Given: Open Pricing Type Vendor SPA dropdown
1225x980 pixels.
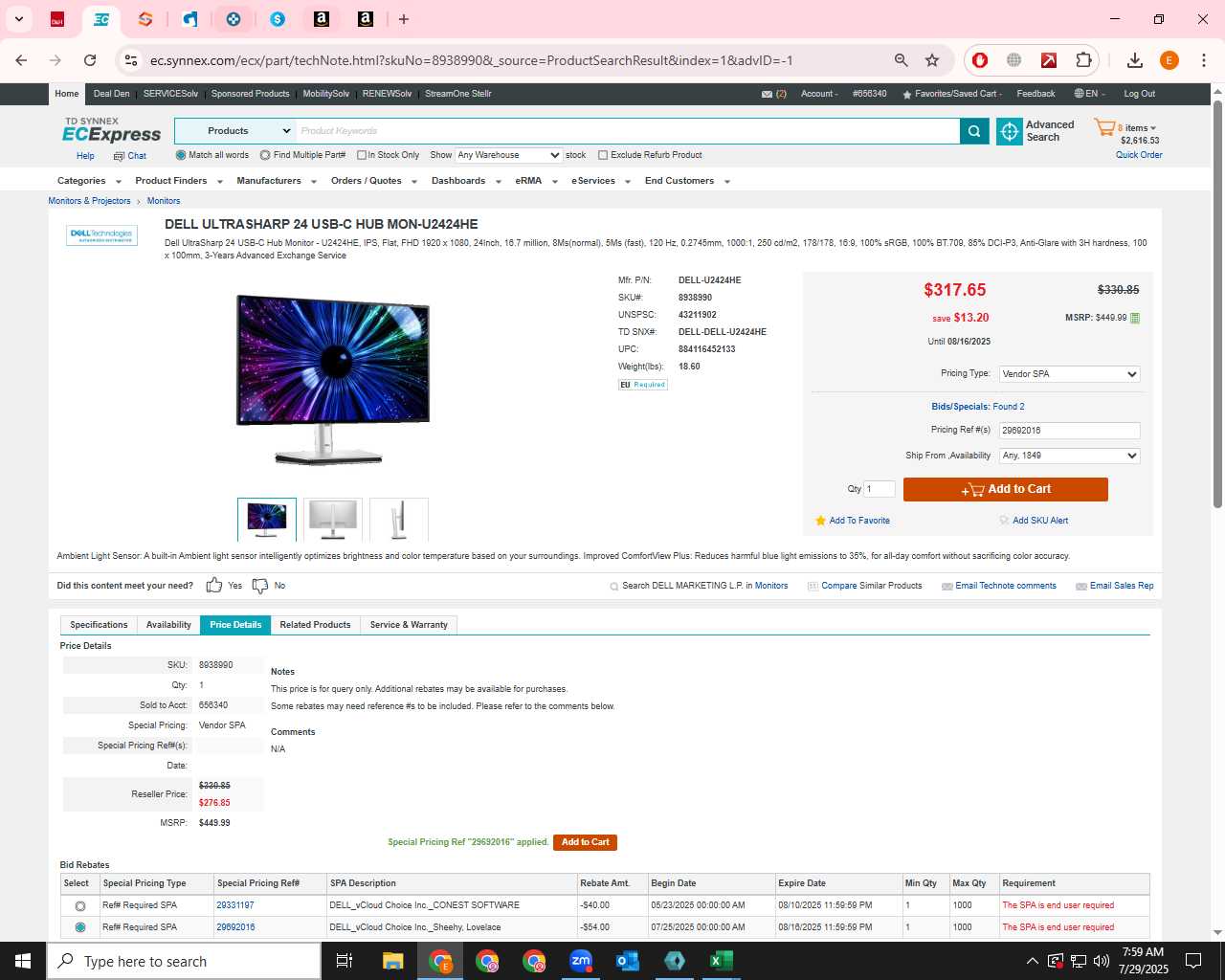Looking at the screenshot, I should (1069, 374).
